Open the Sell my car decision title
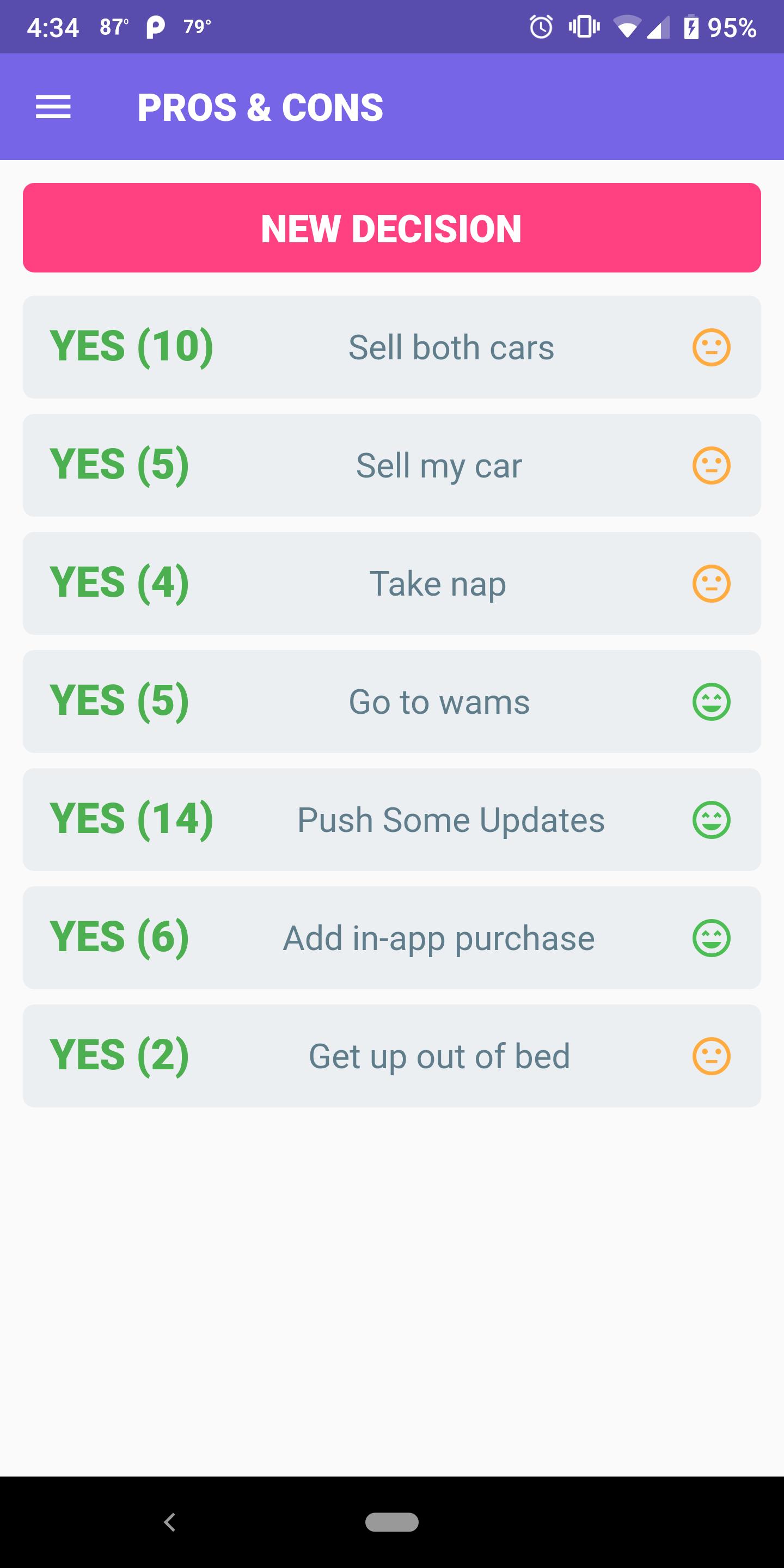This screenshot has height=1568, width=784. [x=439, y=466]
